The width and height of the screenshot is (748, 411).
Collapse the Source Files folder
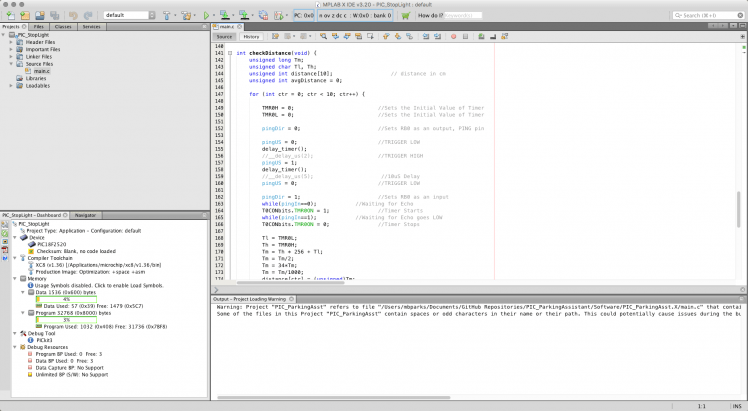point(10,64)
